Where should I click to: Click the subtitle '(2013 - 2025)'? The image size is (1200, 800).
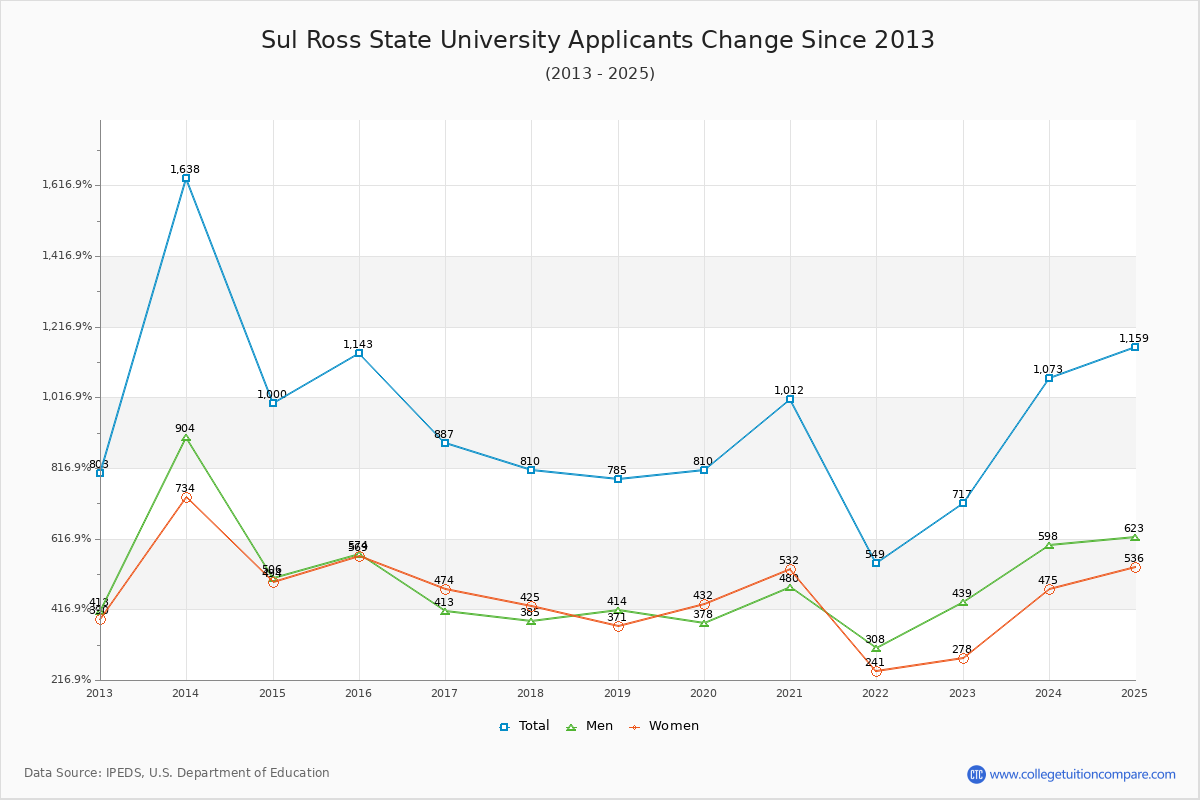pyautogui.click(x=600, y=74)
